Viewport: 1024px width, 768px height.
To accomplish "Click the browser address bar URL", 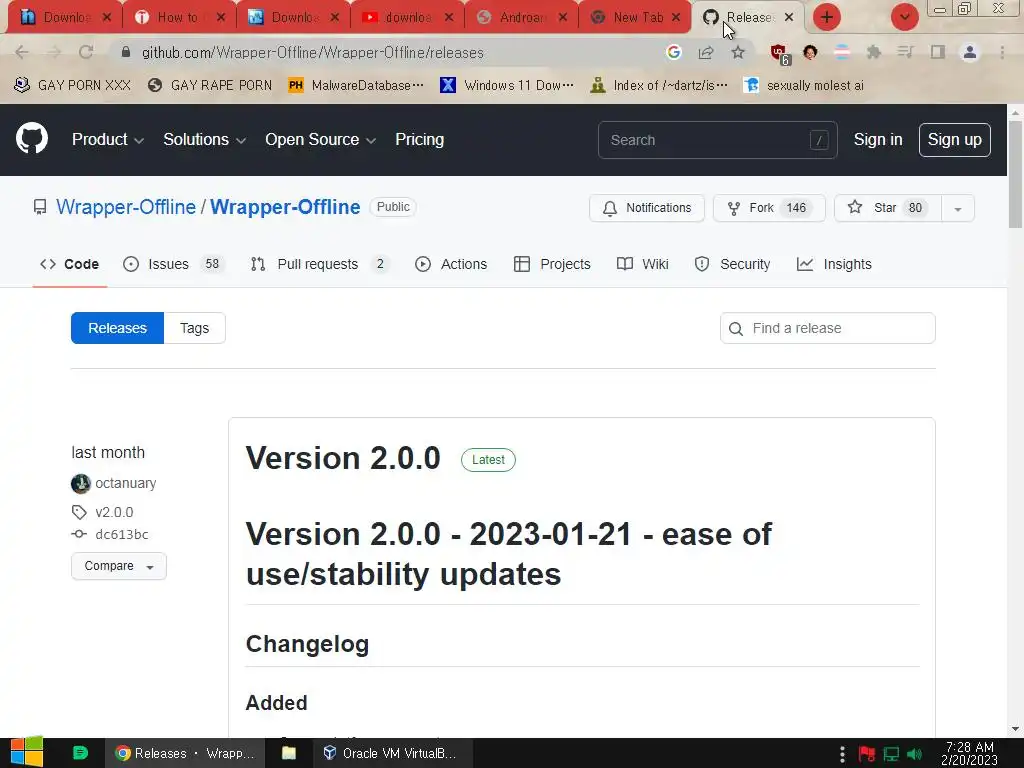I will [x=312, y=53].
